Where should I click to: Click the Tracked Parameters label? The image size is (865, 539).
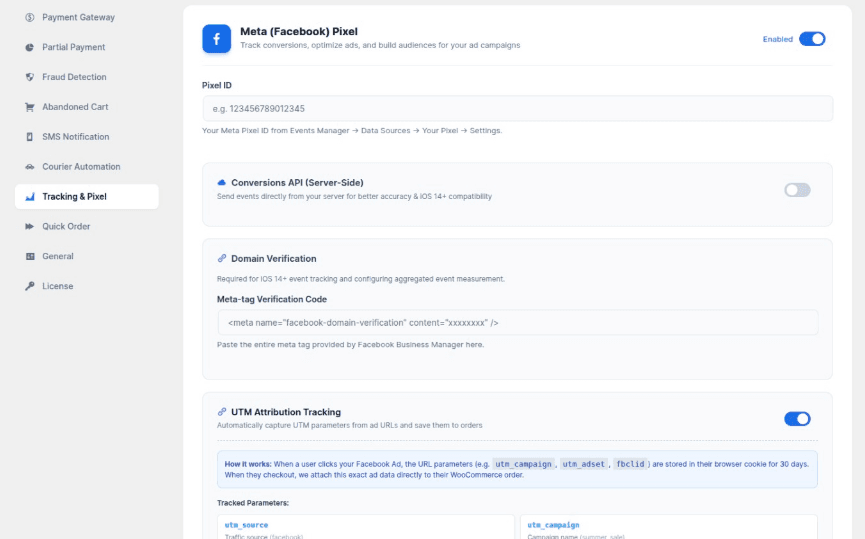[253, 503]
